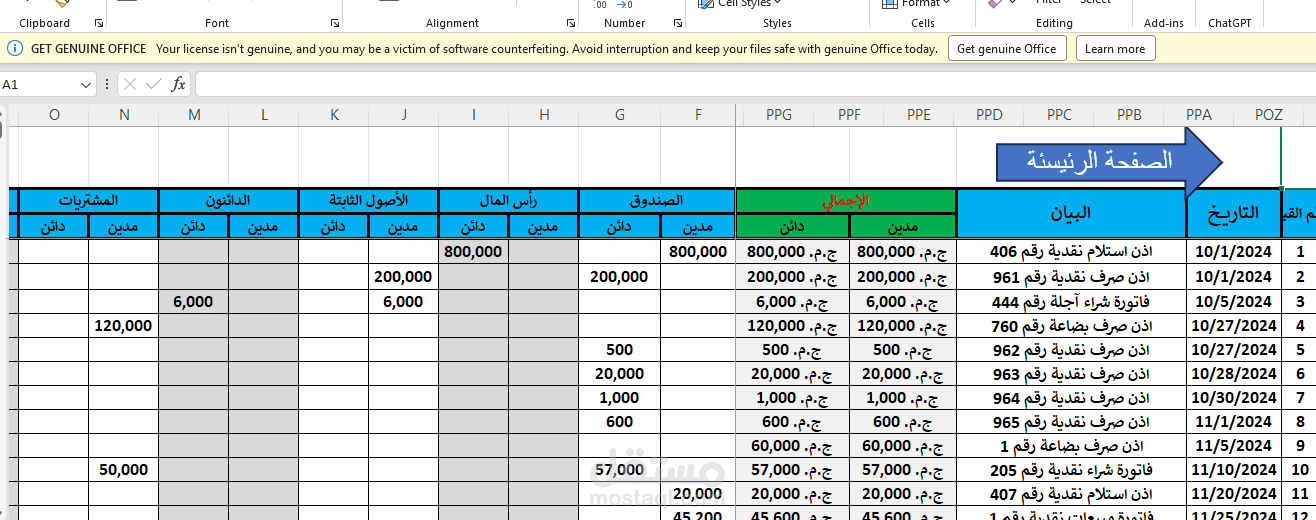Select the الأصول الثابتة header cell
This screenshot has height=520, width=1316.
coord(369,200)
